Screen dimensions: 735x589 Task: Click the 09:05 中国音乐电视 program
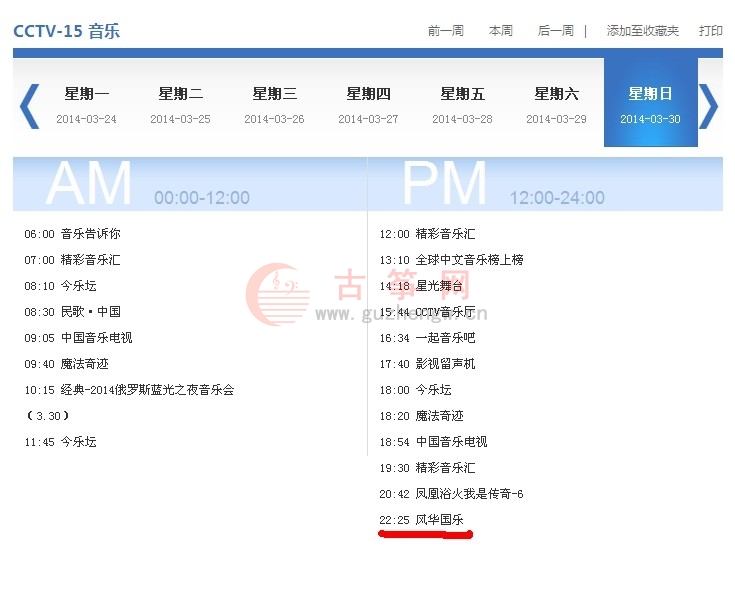78,338
